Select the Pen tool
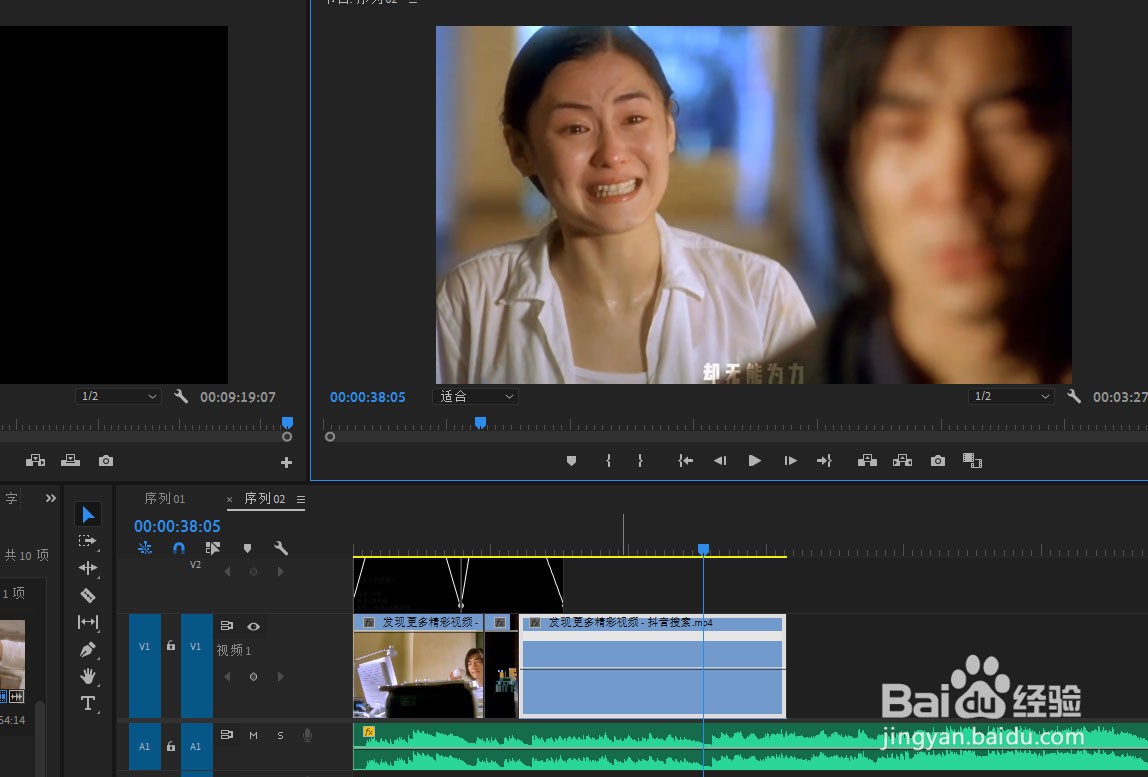Screen dimensions: 1148x777 (x=88, y=649)
